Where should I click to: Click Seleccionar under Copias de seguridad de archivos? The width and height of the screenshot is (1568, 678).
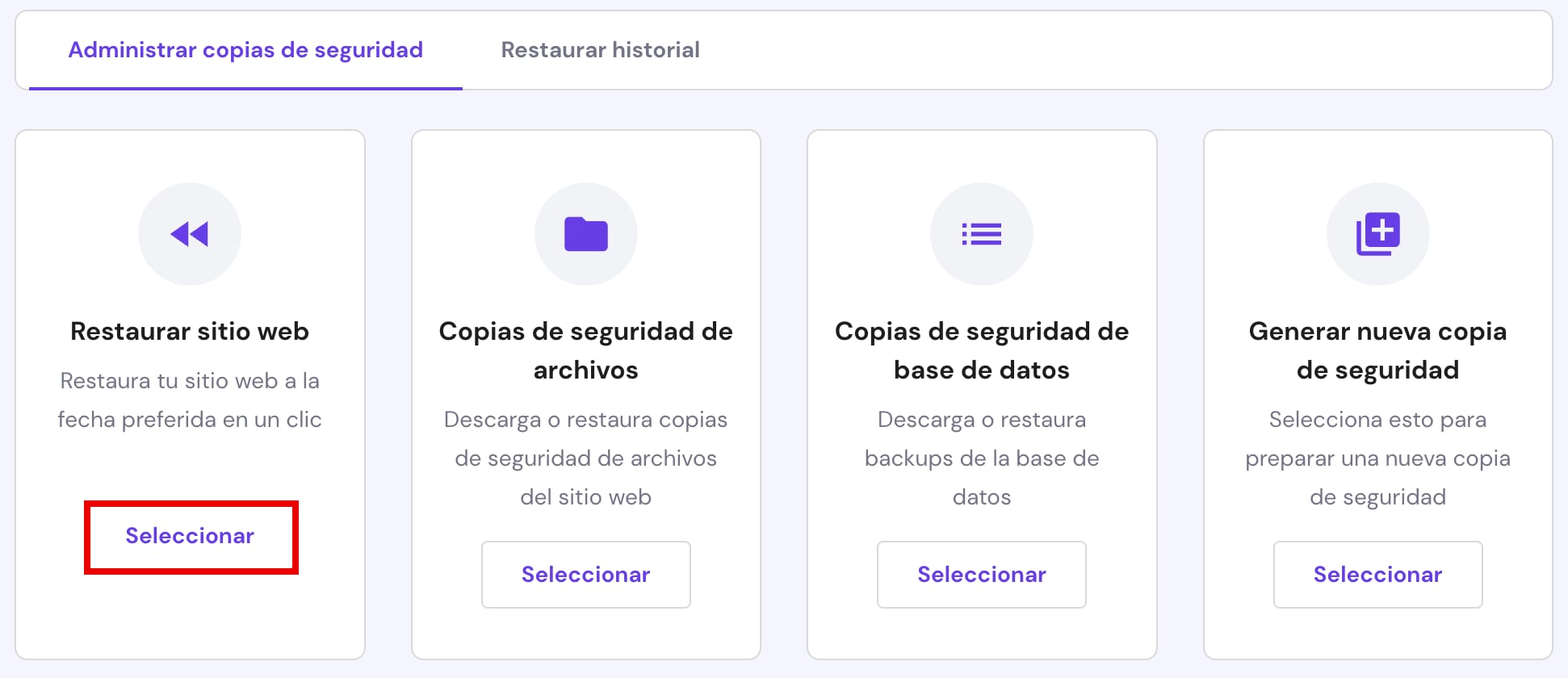[x=585, y=574]
